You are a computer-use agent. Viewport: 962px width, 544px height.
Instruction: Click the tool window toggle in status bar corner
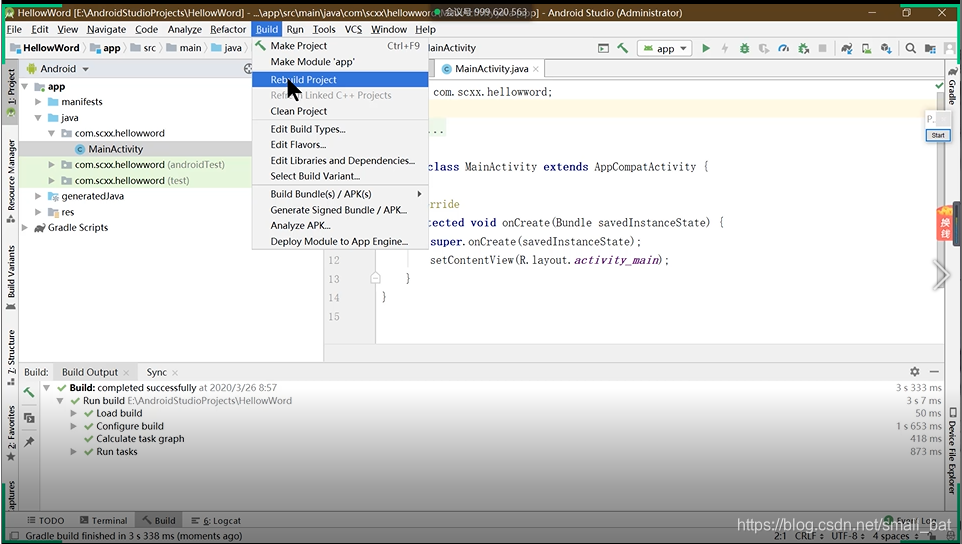(14, 536)
